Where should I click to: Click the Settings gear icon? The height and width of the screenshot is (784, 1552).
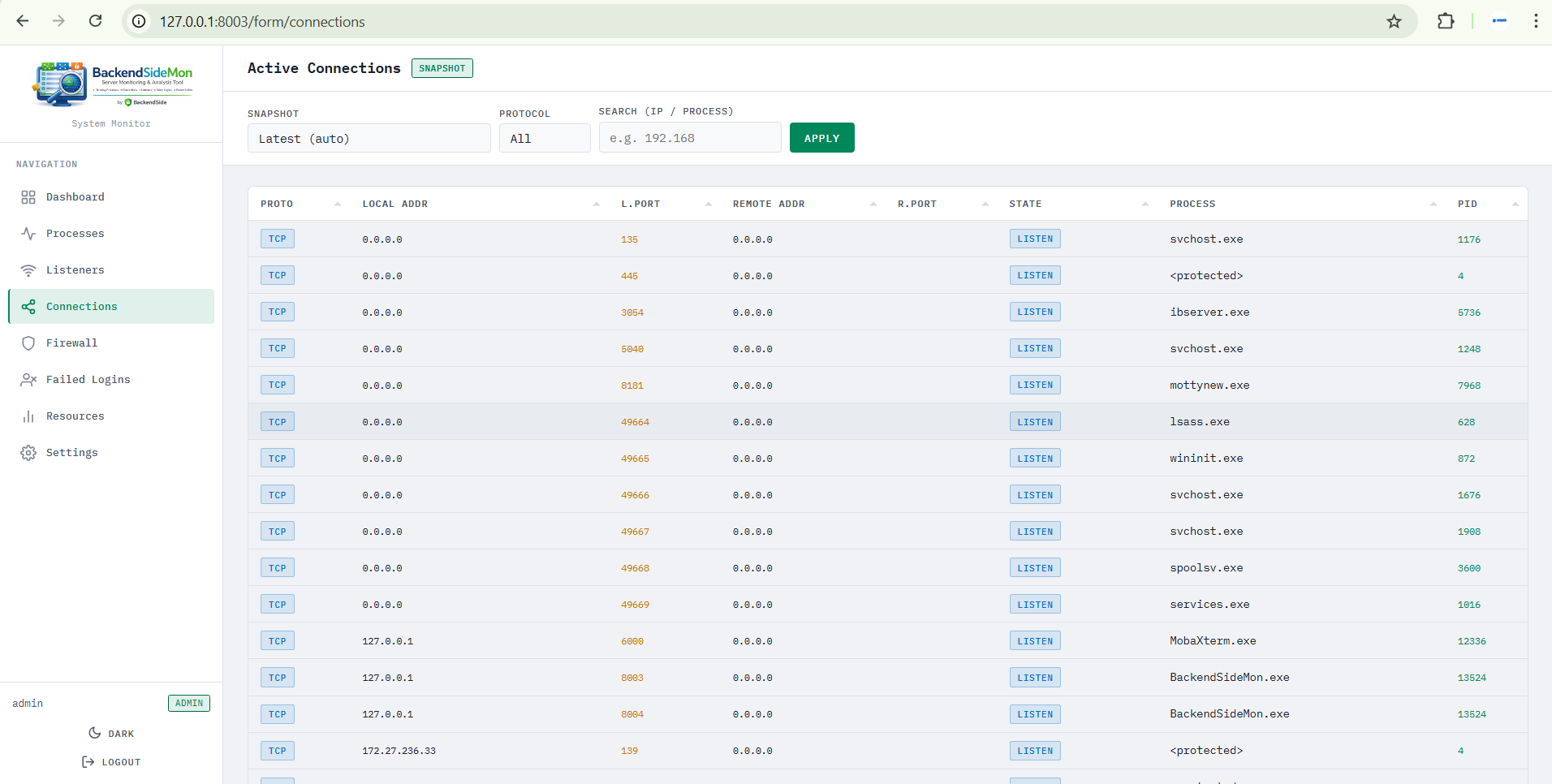click(28, 453)
